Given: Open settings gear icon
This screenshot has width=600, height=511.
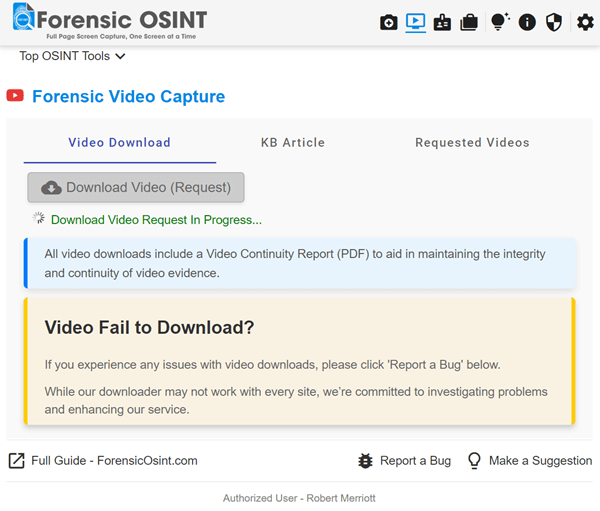Looking at the screenshot, I should pyautogui.click(x=585, y=22).
